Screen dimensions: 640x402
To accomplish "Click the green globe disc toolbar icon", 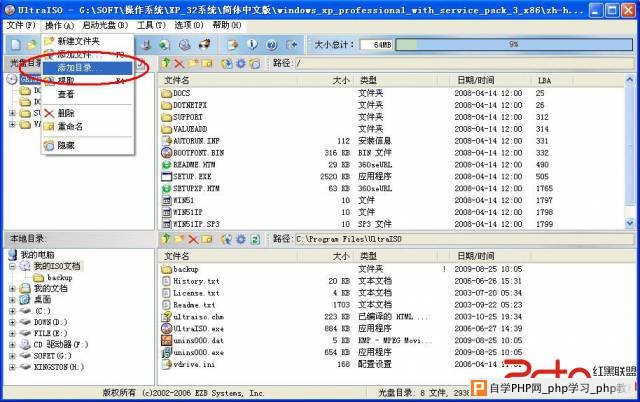I will pos(164,44).
